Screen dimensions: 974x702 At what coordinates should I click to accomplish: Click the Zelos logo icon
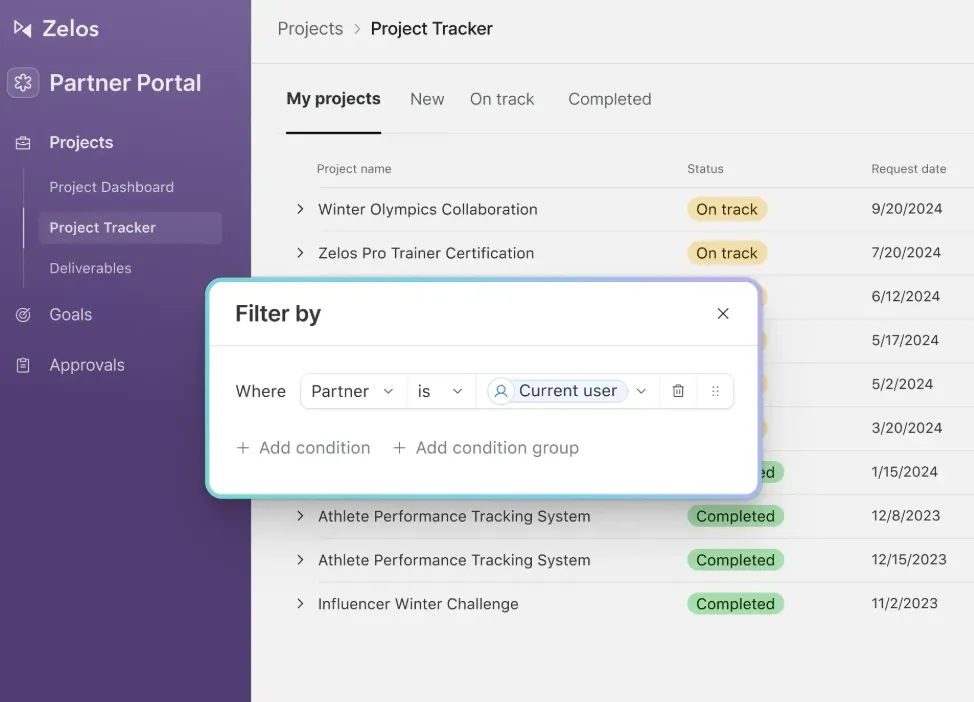23,29
